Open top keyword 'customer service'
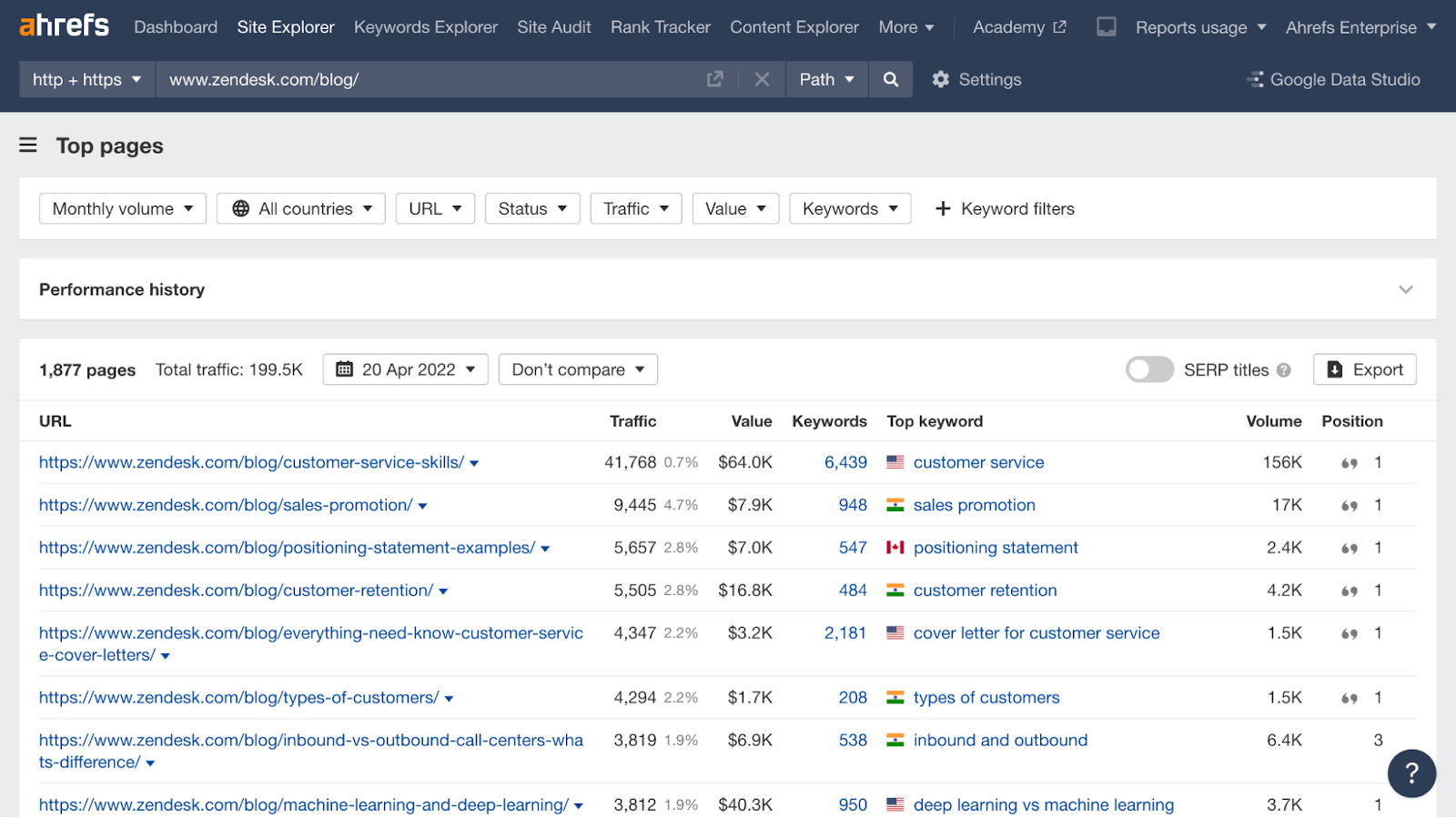The image size is (1456, 818). 978,462
